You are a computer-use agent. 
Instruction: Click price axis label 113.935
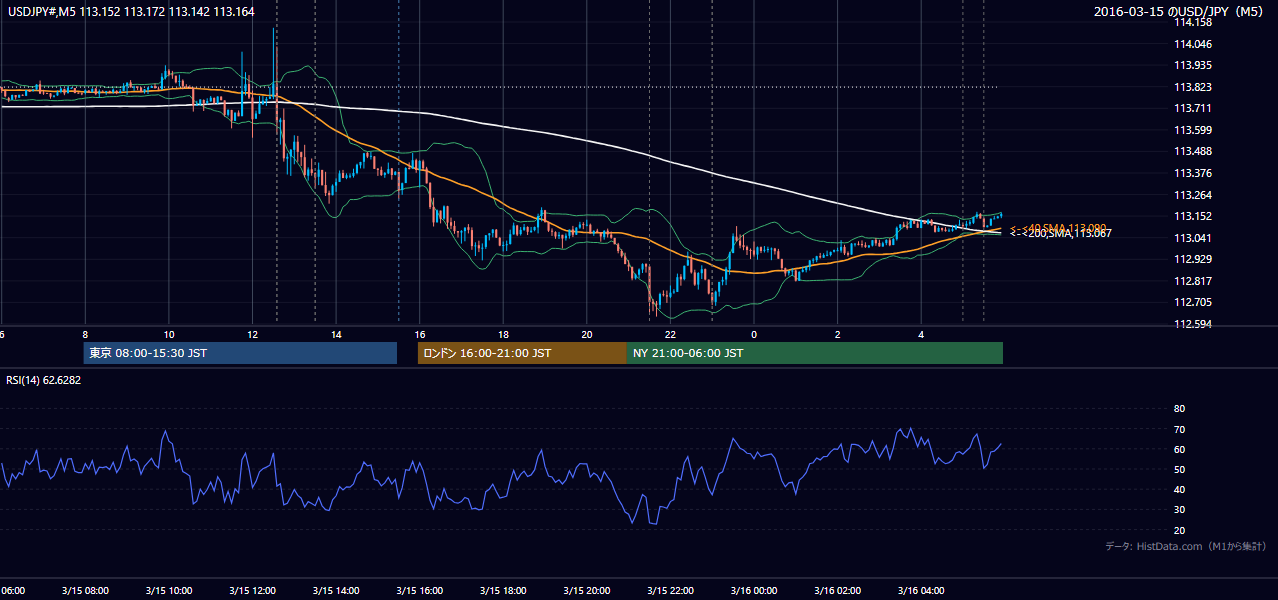(x=1193, y=65)
